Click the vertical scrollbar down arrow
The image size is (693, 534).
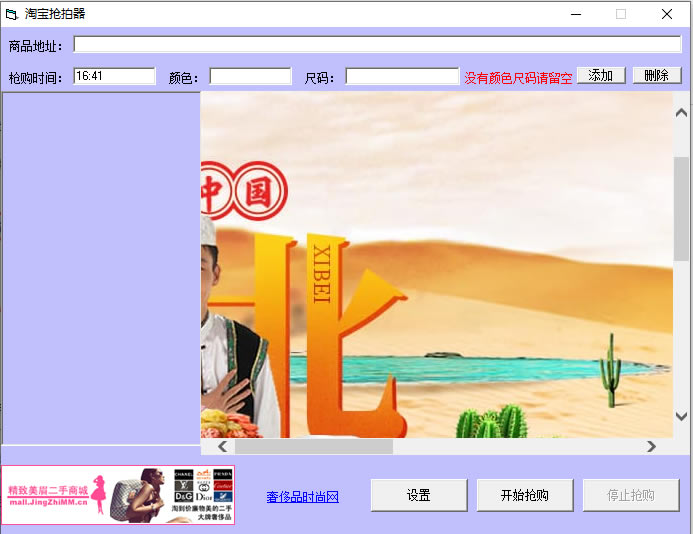[682, 416]
